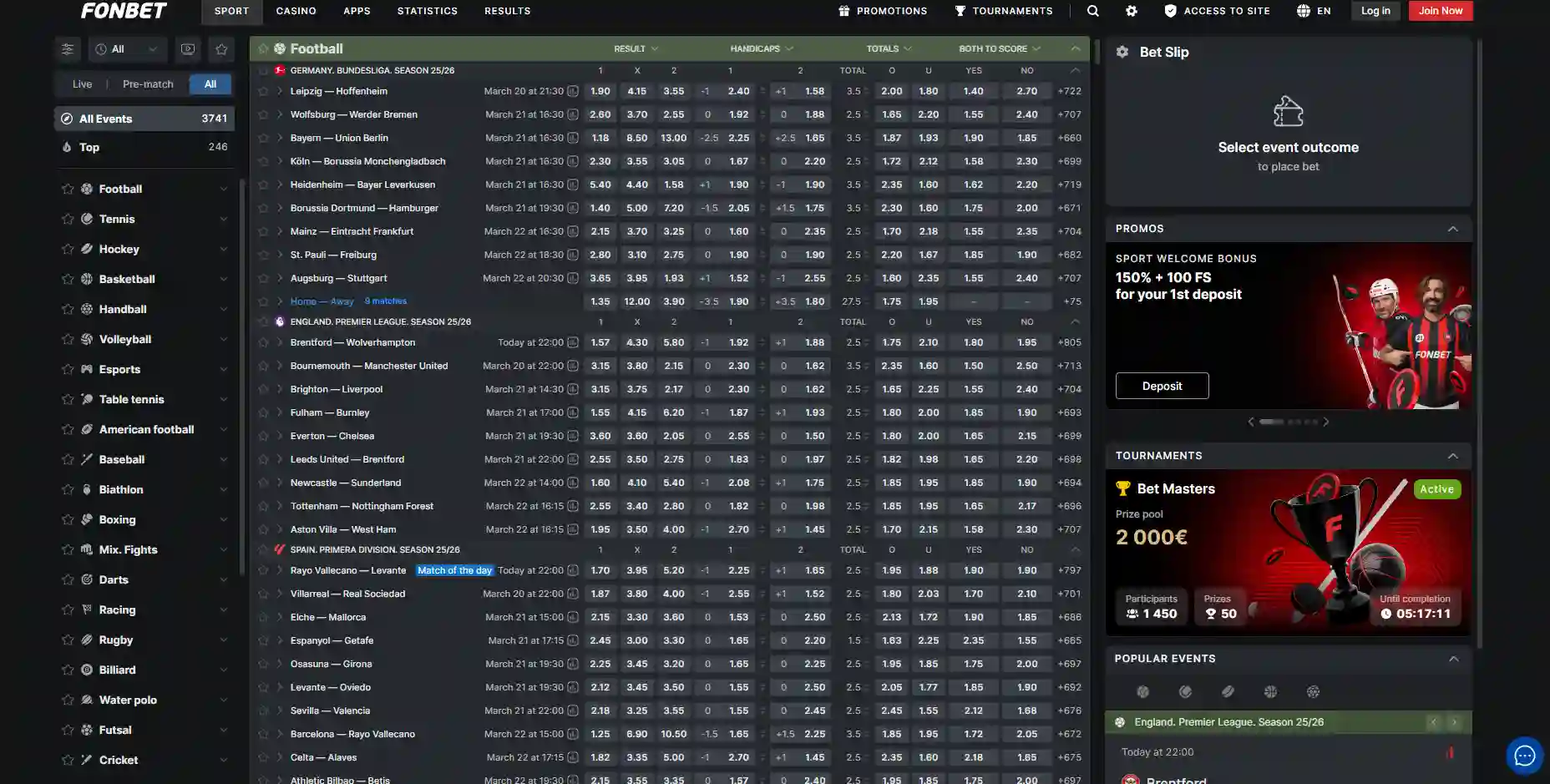
Task: Expand Leipzig — Hoffenheim extra markets +722
Action: [1069, 91]
